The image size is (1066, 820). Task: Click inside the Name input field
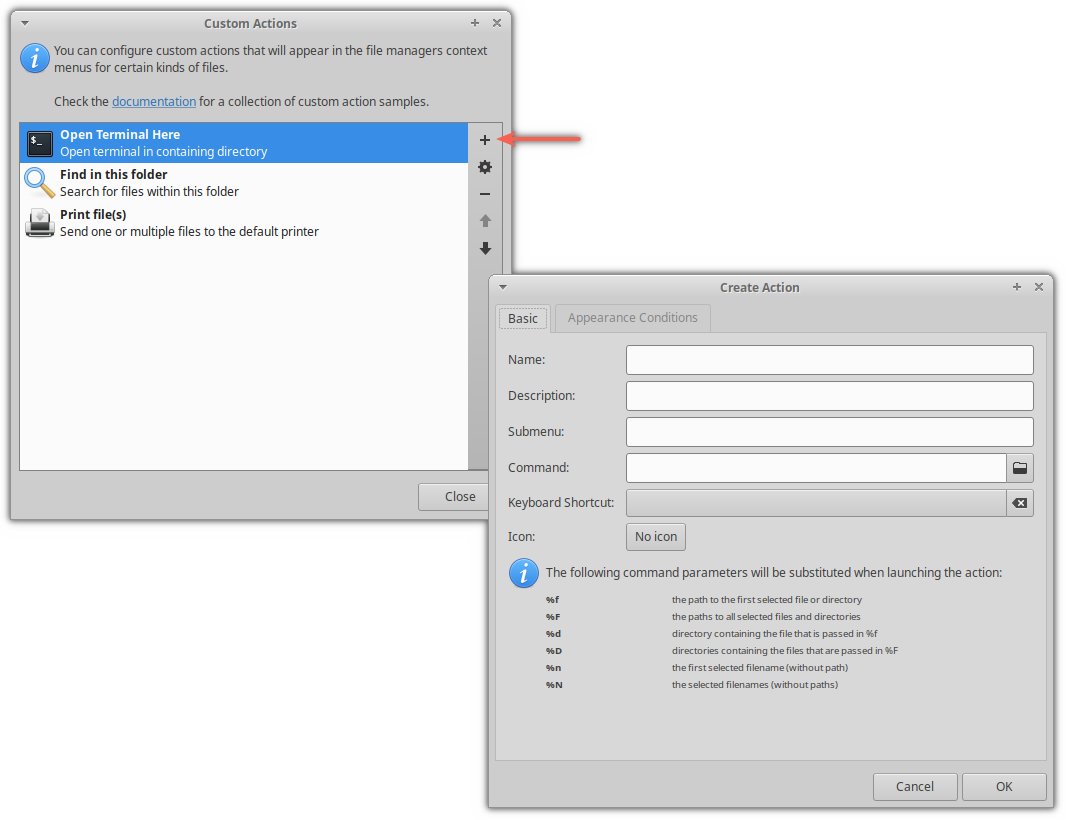(830, 359)
